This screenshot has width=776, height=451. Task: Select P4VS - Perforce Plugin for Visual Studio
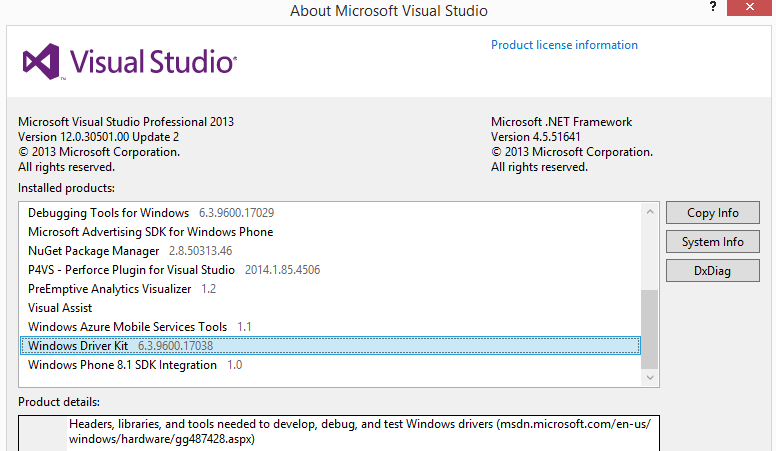pyautogui.click(x=330, y=270)
